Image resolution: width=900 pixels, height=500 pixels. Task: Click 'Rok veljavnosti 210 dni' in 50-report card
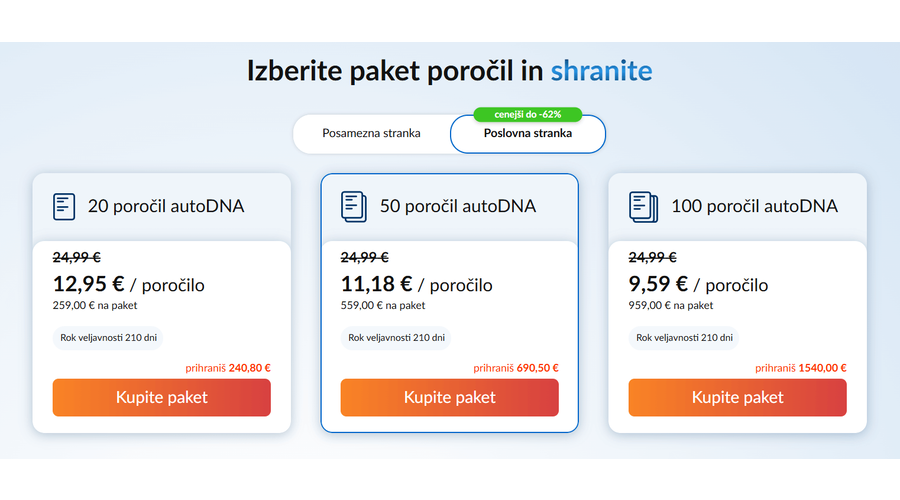coord(397,337)
